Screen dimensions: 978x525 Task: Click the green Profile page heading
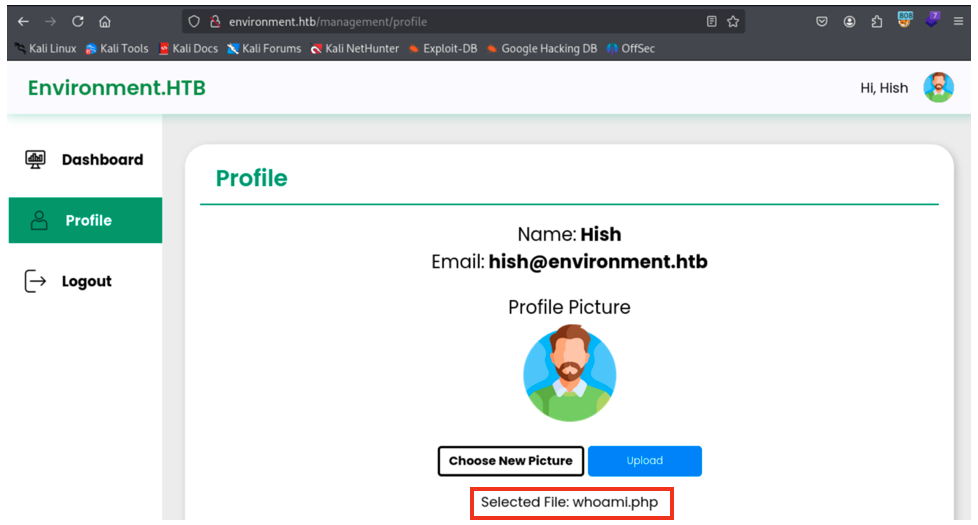point(251,178)
